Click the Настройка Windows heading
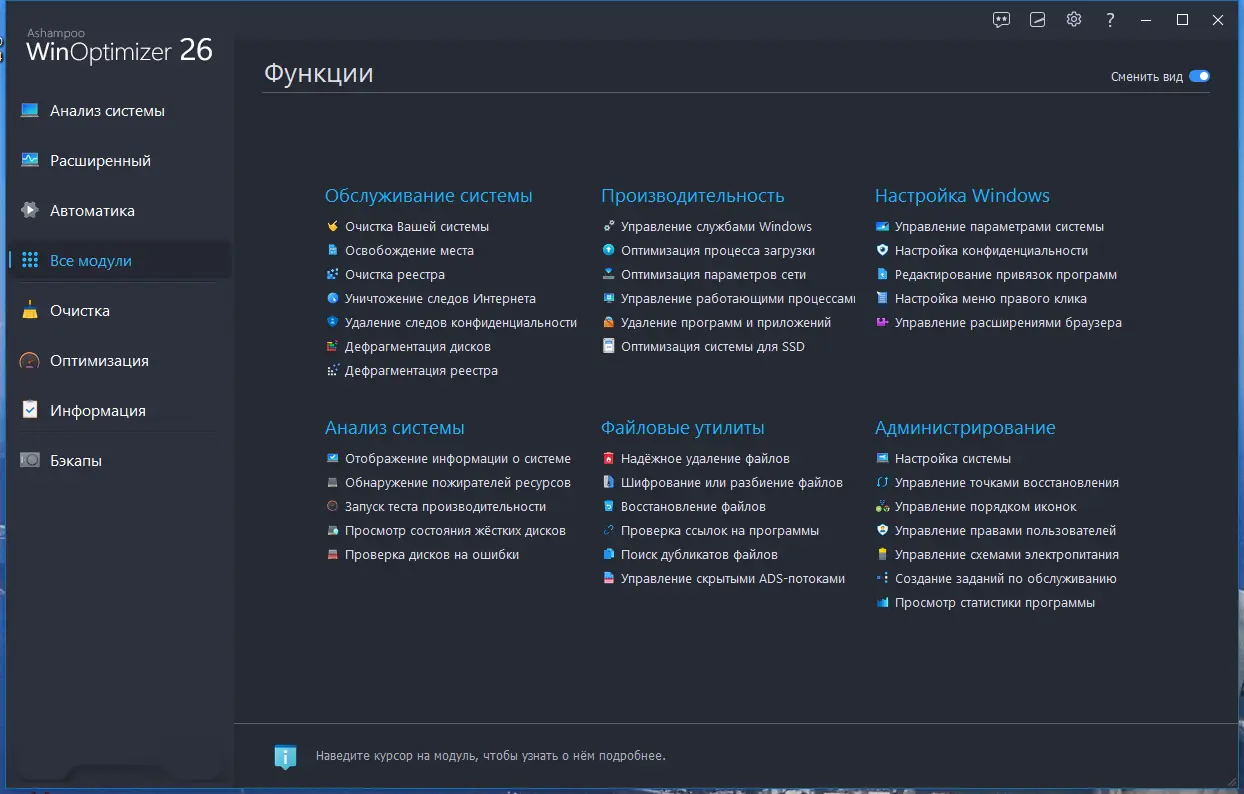 [x=962, y=196]
